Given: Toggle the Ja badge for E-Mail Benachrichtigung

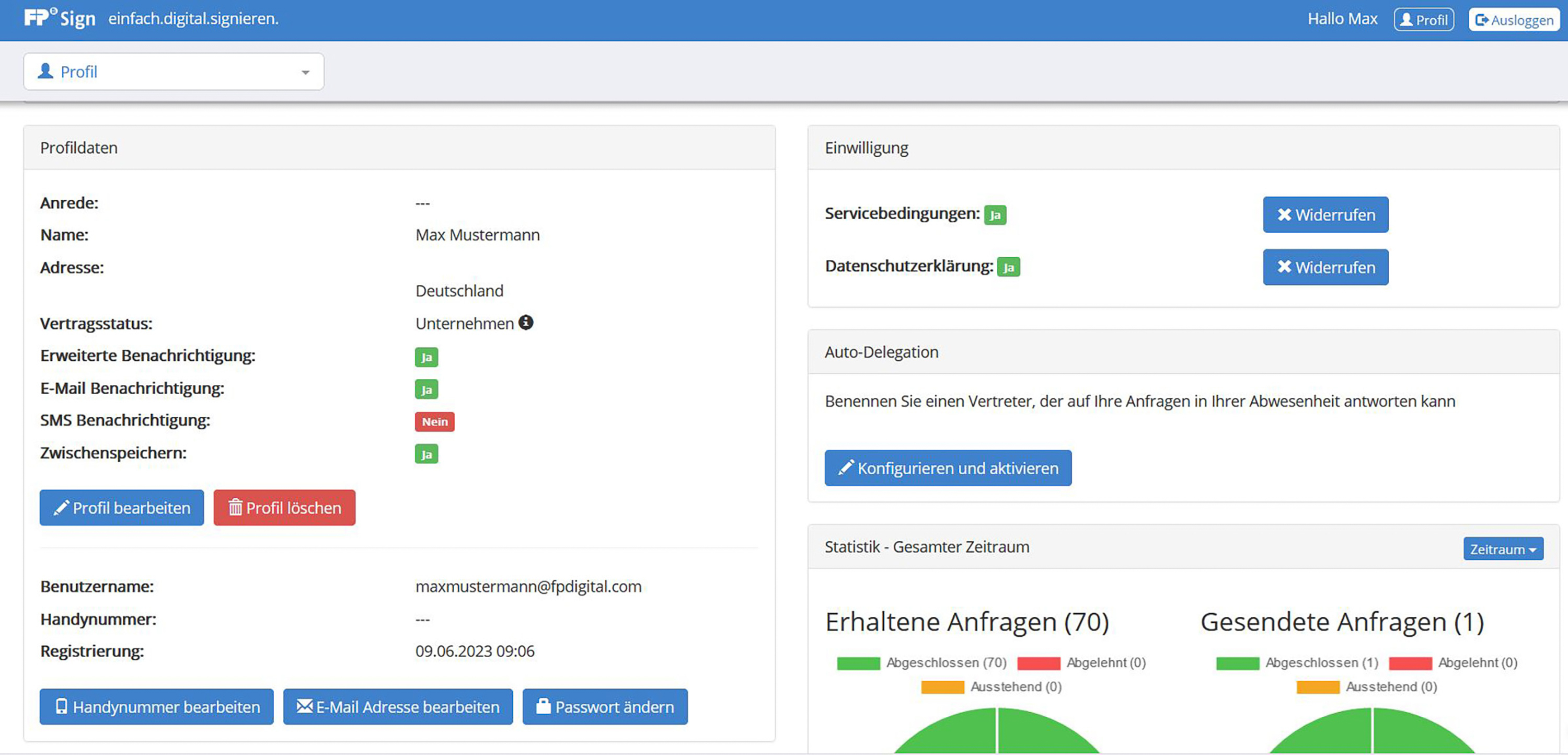Looking at the screenshot, I should pyautogui.click(x=426, y=389).
